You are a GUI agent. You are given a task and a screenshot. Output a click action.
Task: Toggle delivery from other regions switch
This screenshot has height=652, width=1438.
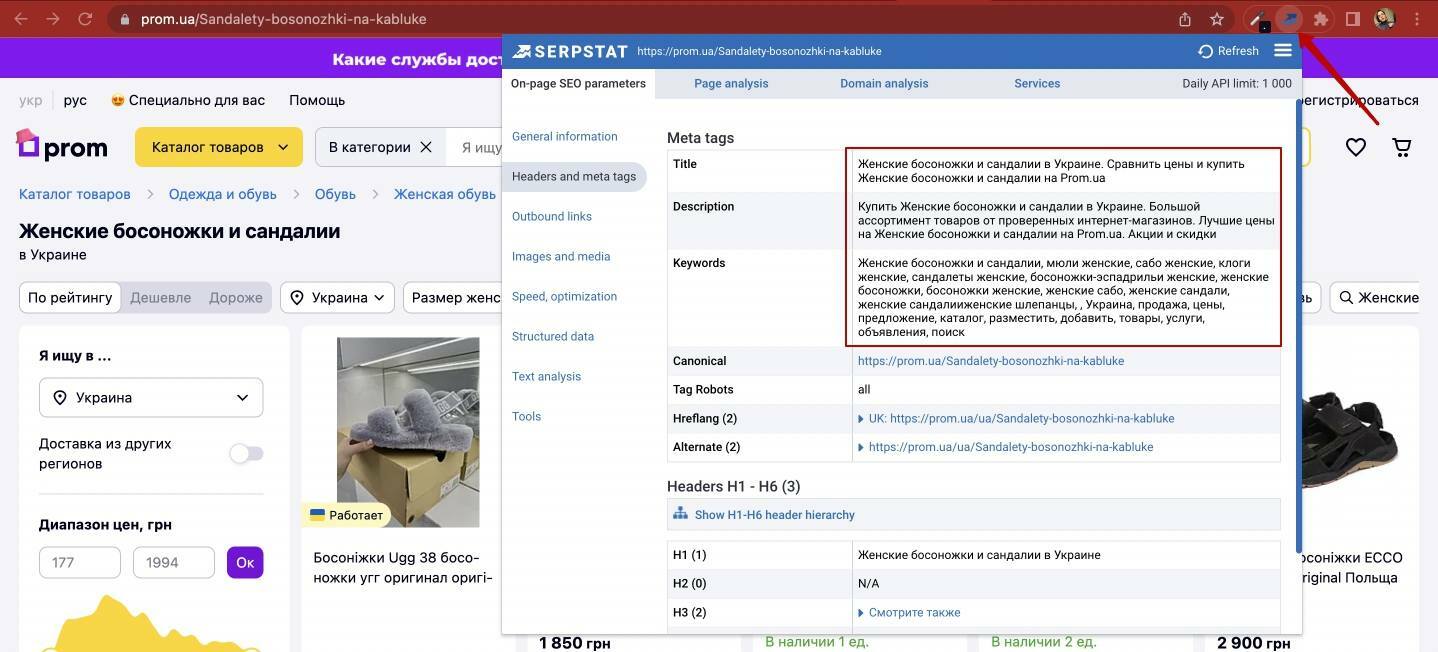246,453
